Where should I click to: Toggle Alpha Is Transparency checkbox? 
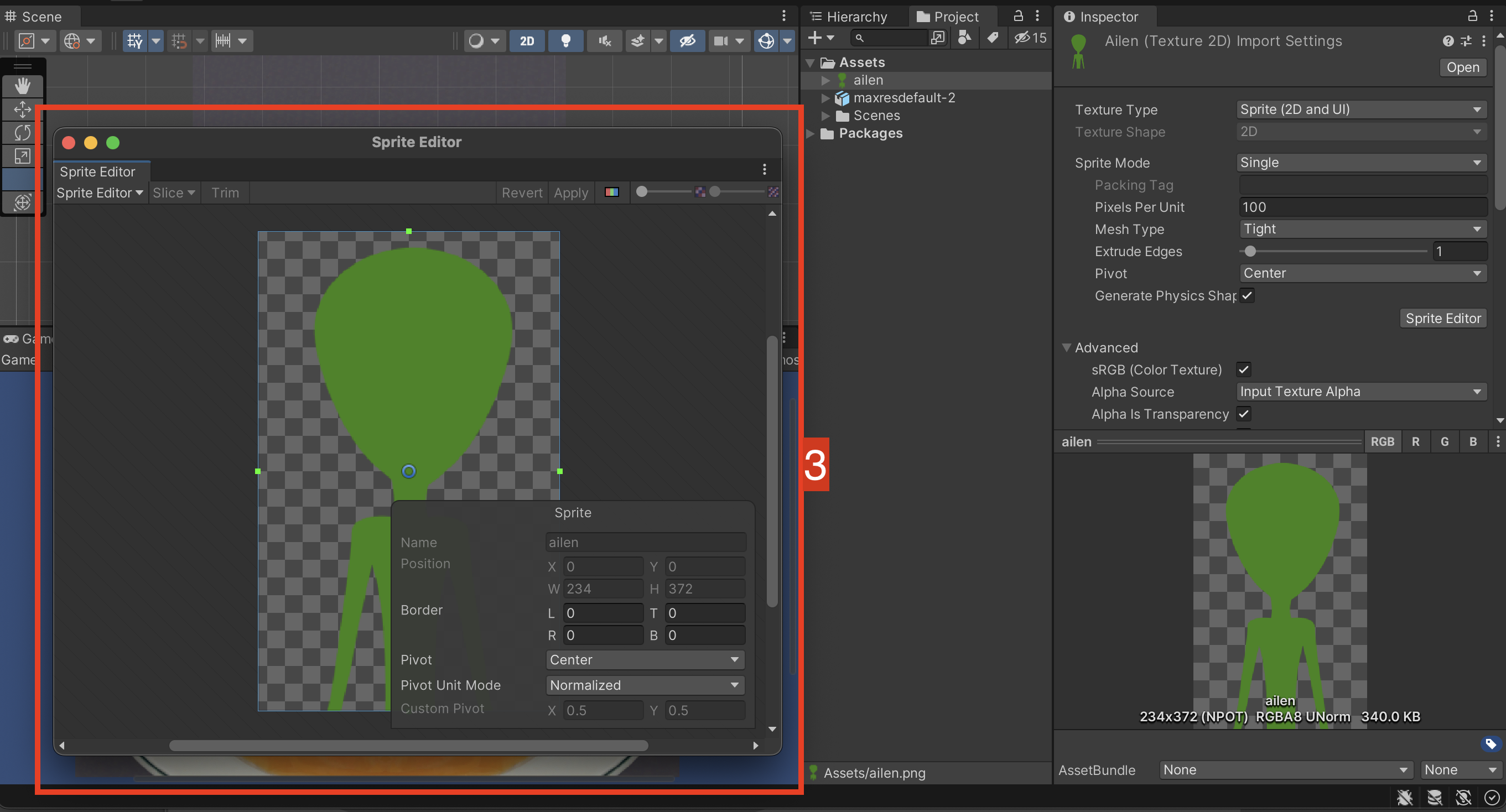[x=1244, y=414]
